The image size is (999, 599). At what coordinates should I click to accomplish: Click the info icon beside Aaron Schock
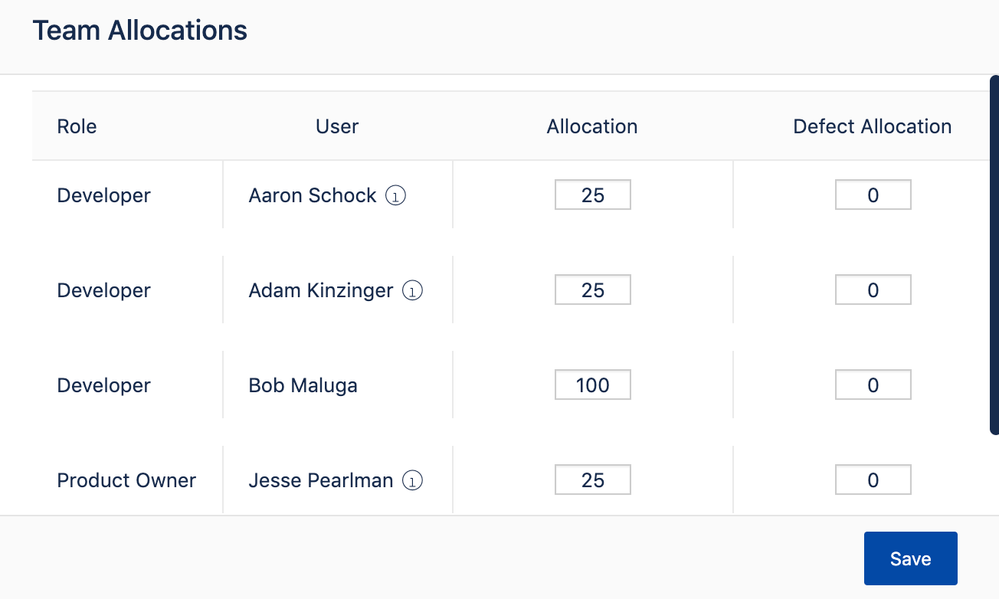coord(396,196)
